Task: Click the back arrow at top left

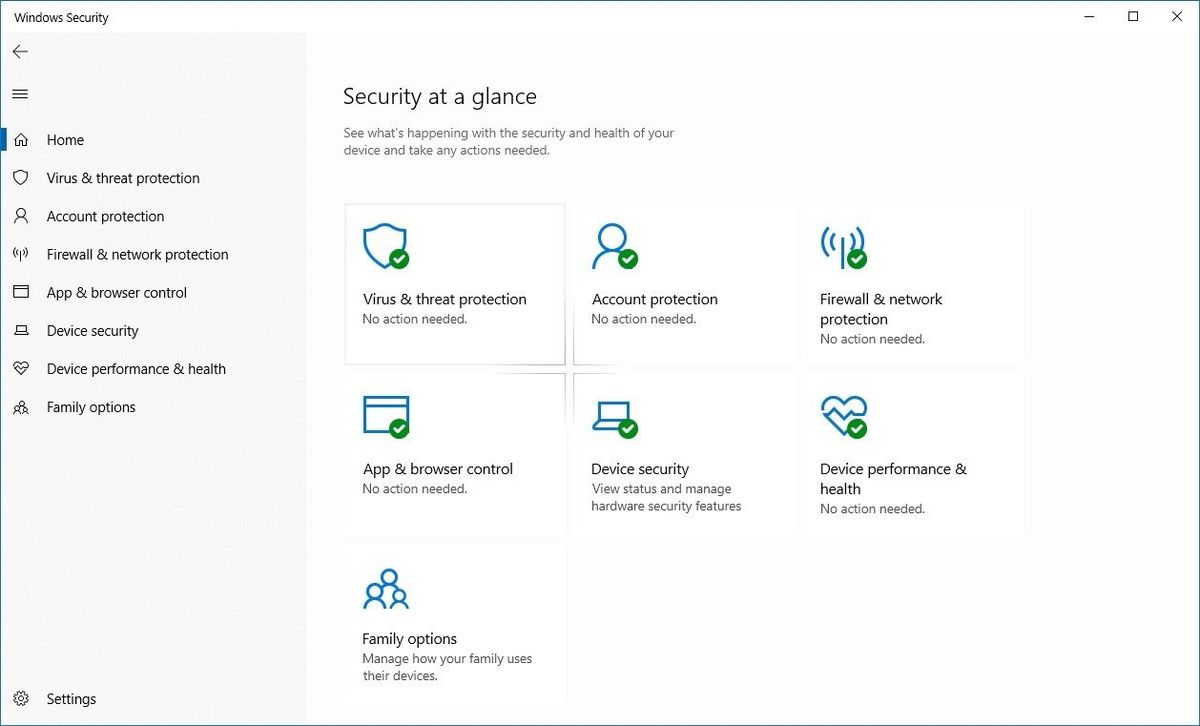Action: coord(19,51)
